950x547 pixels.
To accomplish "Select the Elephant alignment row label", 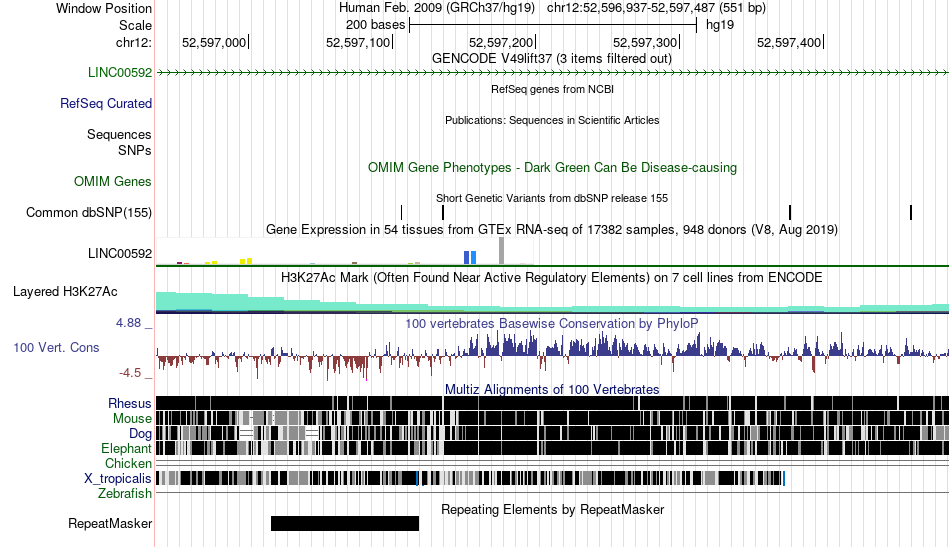I will point(127,449).
